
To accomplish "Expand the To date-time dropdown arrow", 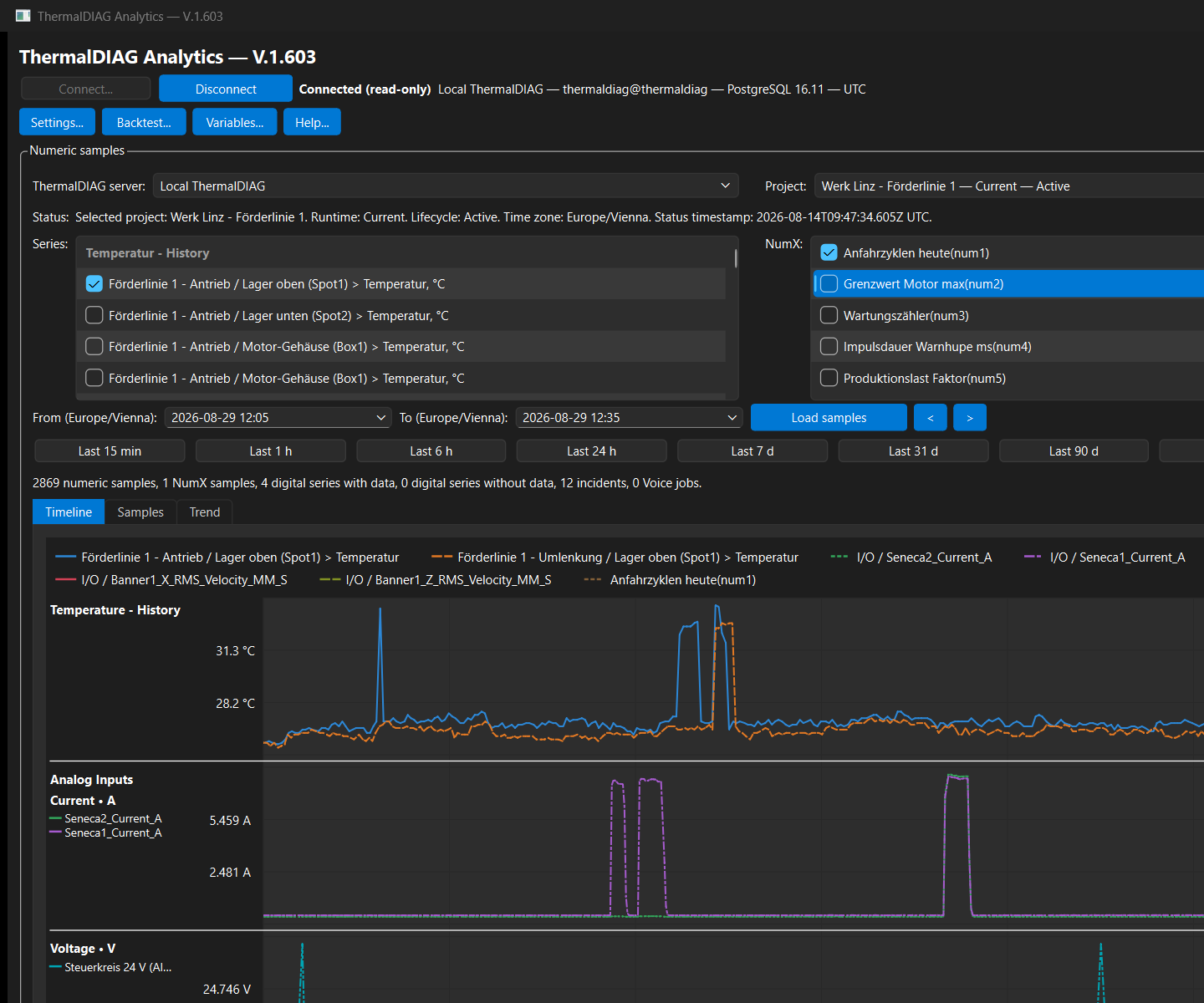I will (x=732, y=417).
